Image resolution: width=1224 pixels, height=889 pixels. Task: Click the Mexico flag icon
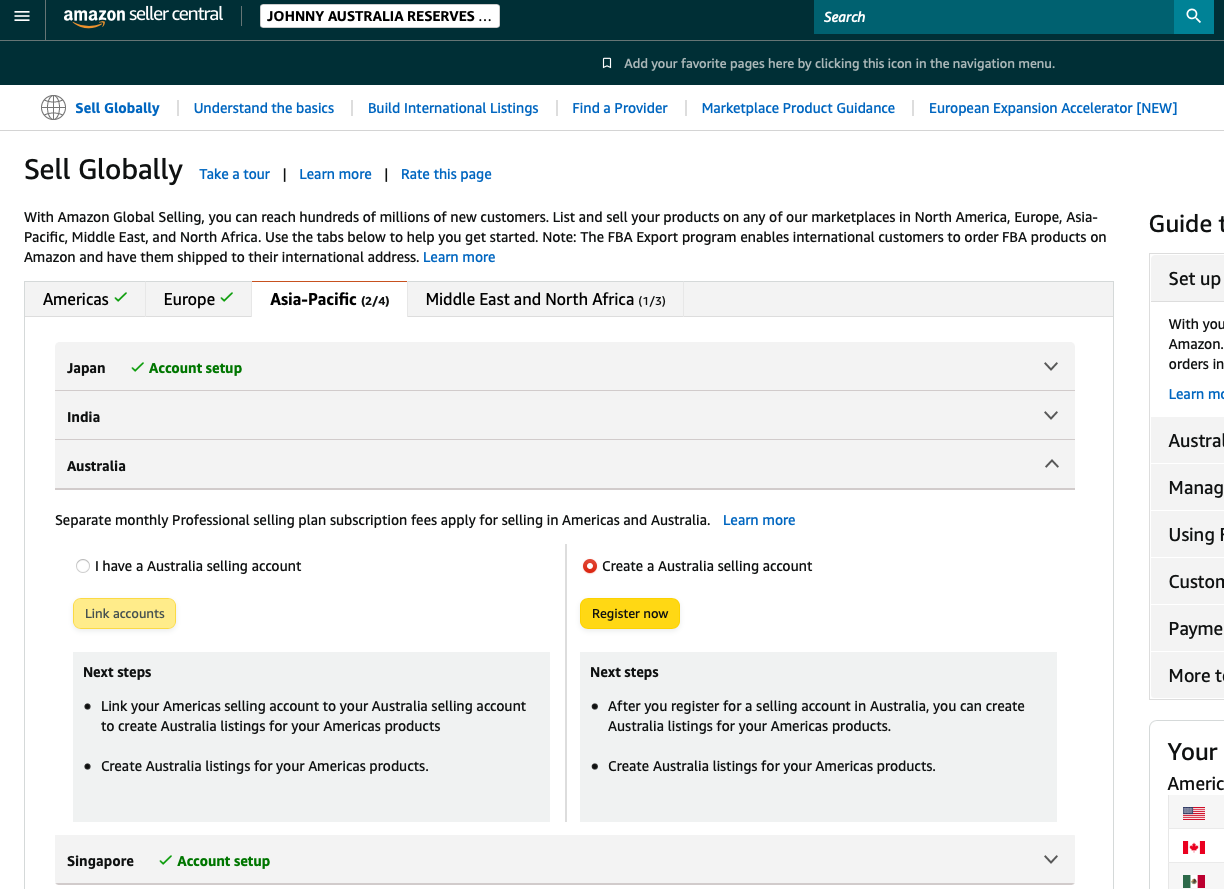[x=1193, y=881]
